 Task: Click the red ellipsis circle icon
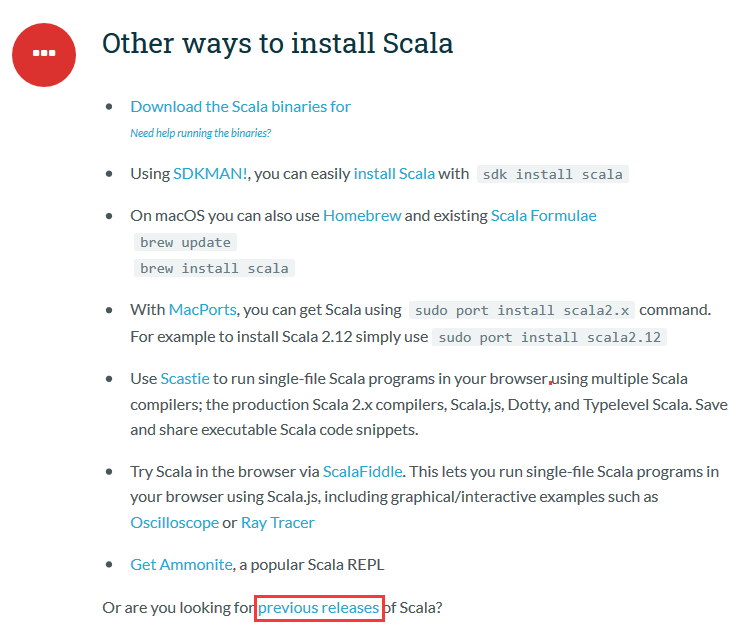coord(44,52)
